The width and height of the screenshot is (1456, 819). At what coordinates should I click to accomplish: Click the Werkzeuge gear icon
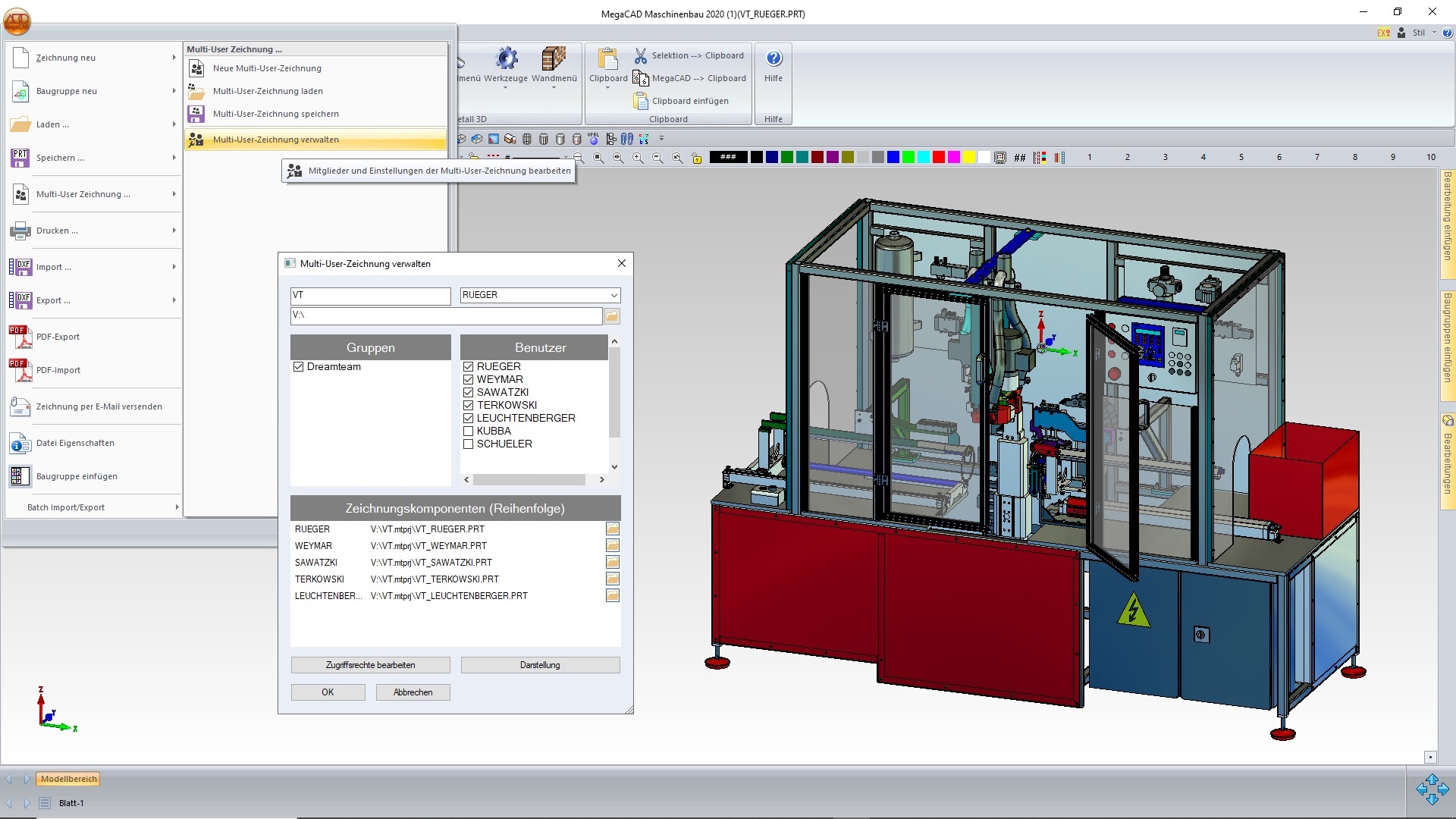(x=506, y=59)
